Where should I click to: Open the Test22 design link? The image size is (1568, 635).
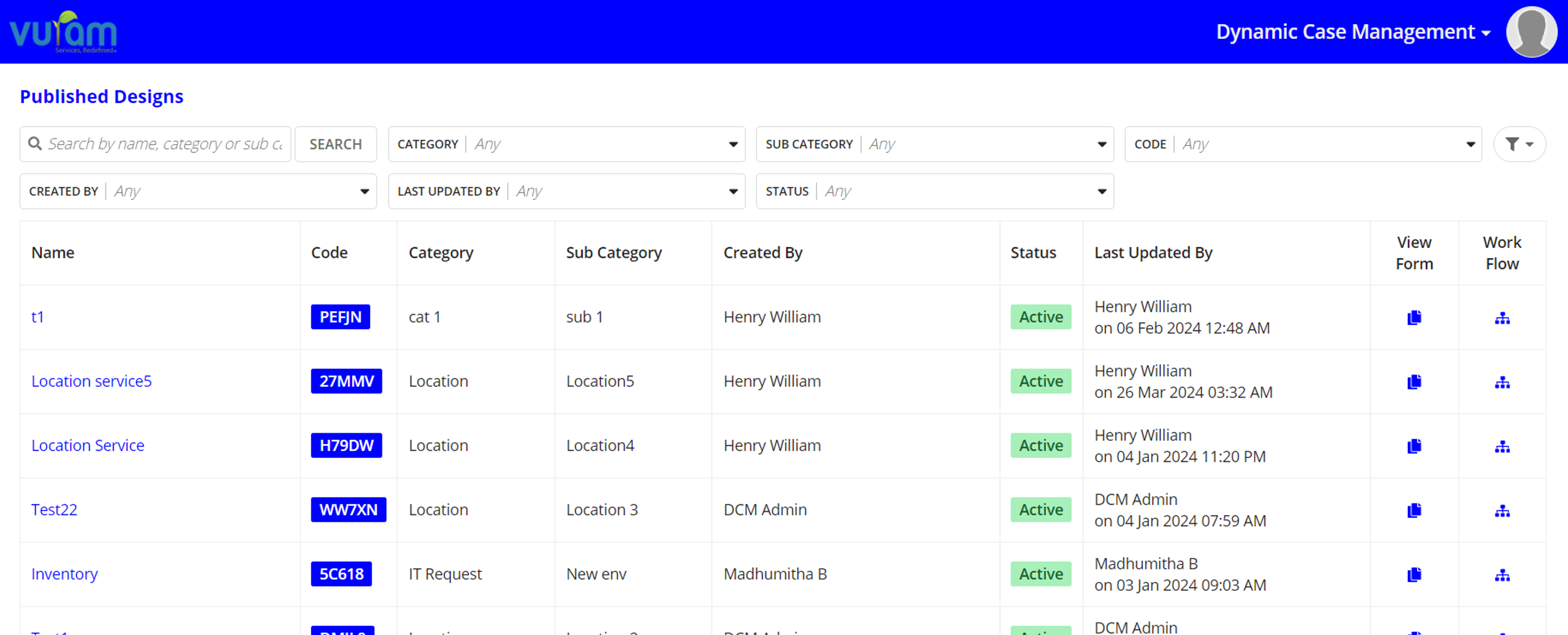(x=54, y=510)
